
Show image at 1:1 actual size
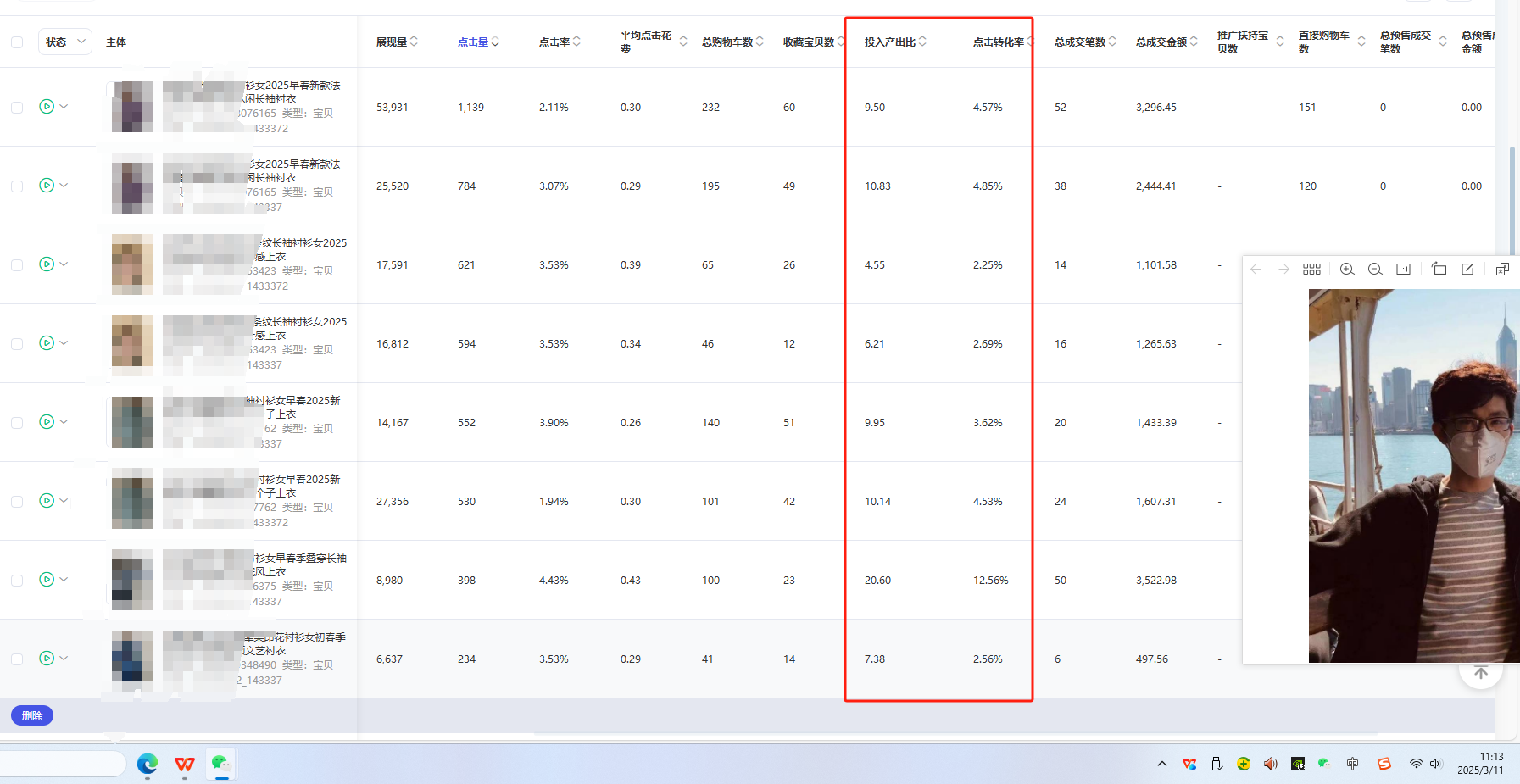click(1404, 269)
